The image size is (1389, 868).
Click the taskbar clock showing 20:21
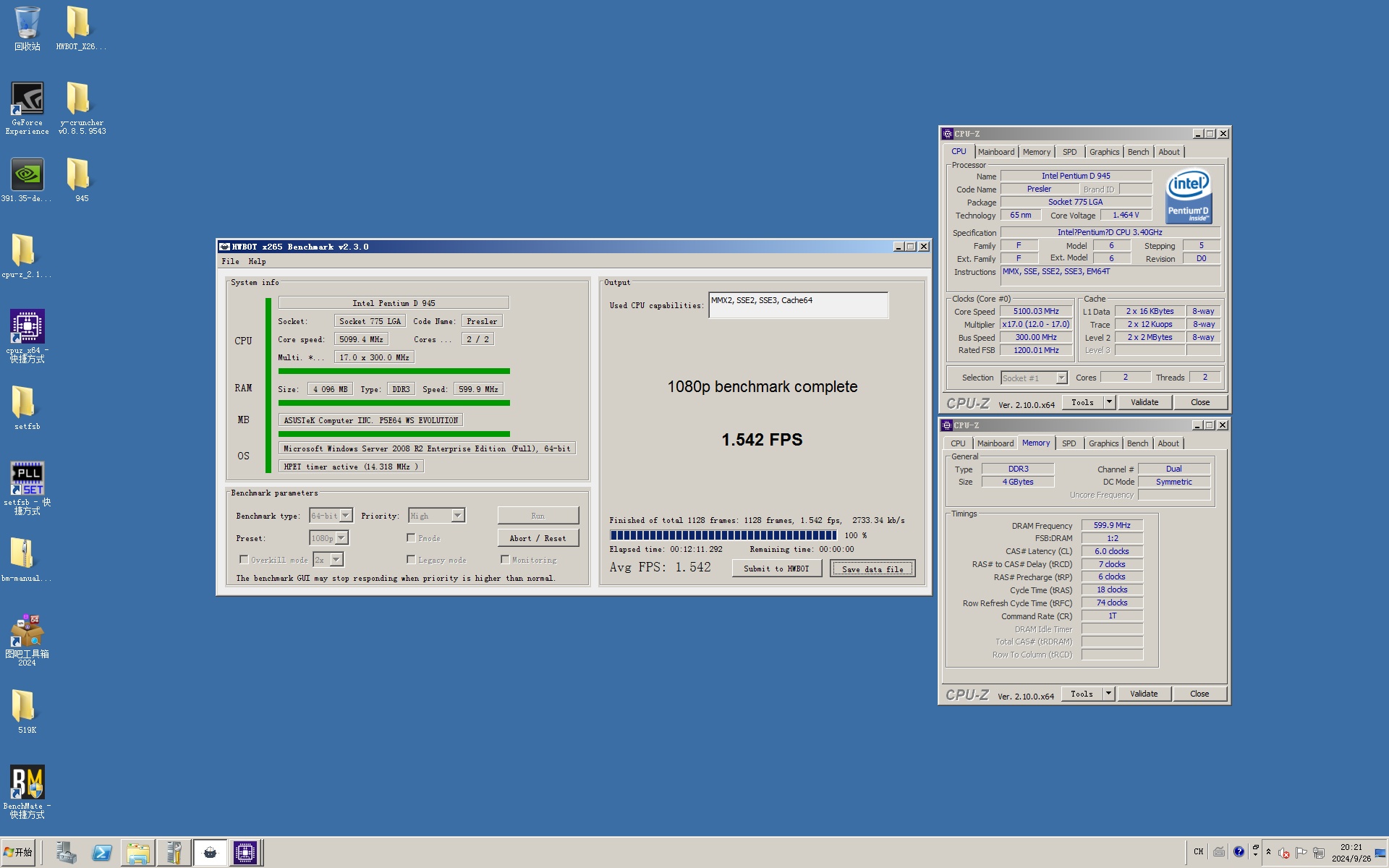coord(1351,853)
